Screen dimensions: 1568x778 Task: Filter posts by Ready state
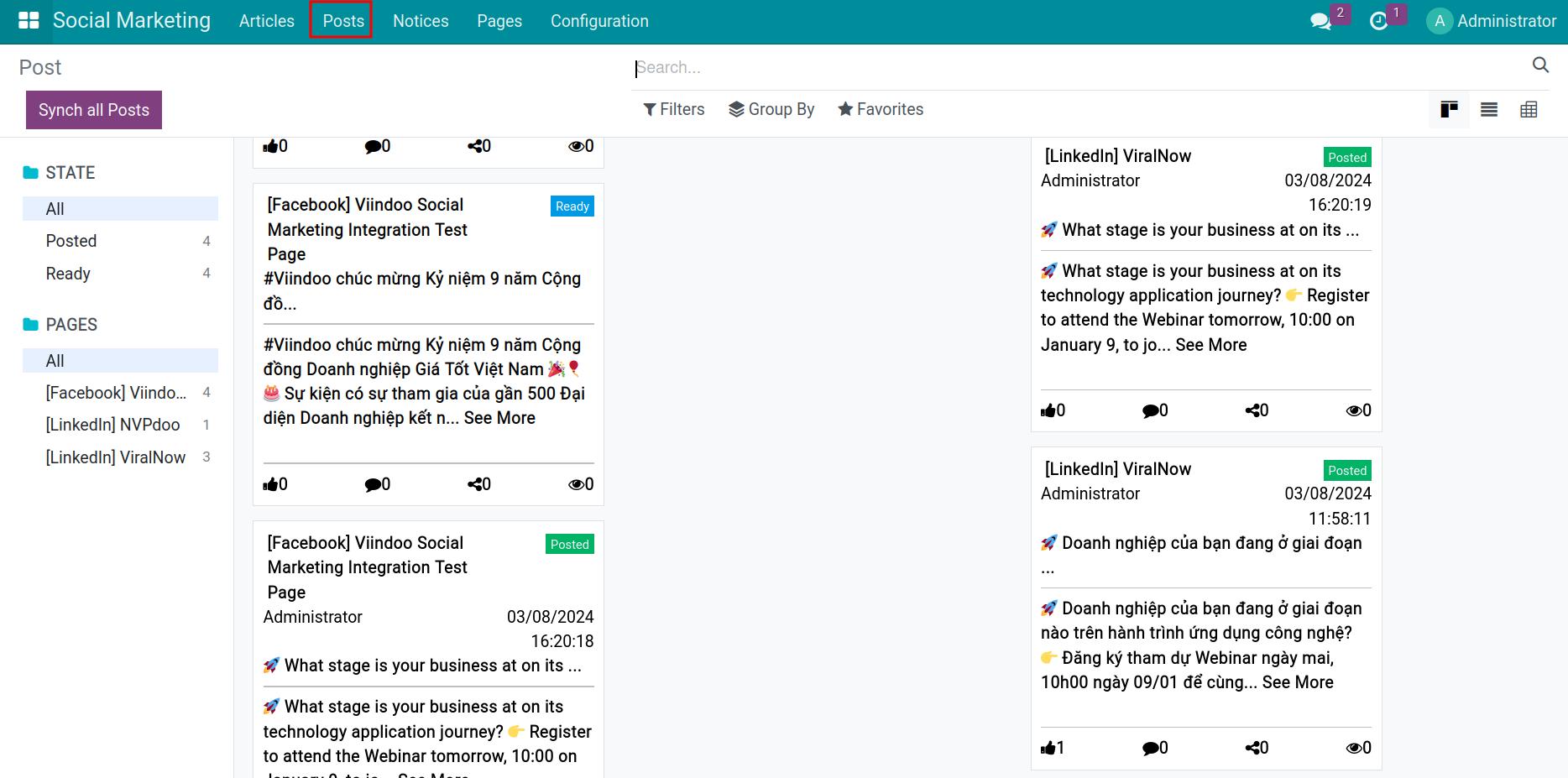point(67,273)
